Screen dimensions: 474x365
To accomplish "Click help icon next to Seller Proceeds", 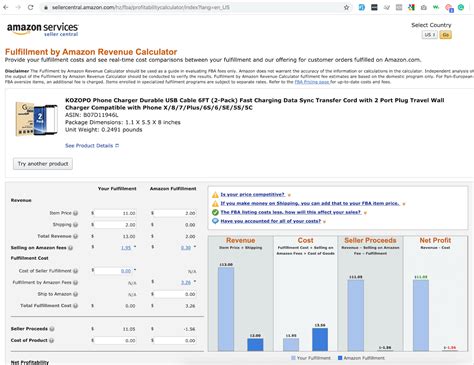I will pos(52,329).
